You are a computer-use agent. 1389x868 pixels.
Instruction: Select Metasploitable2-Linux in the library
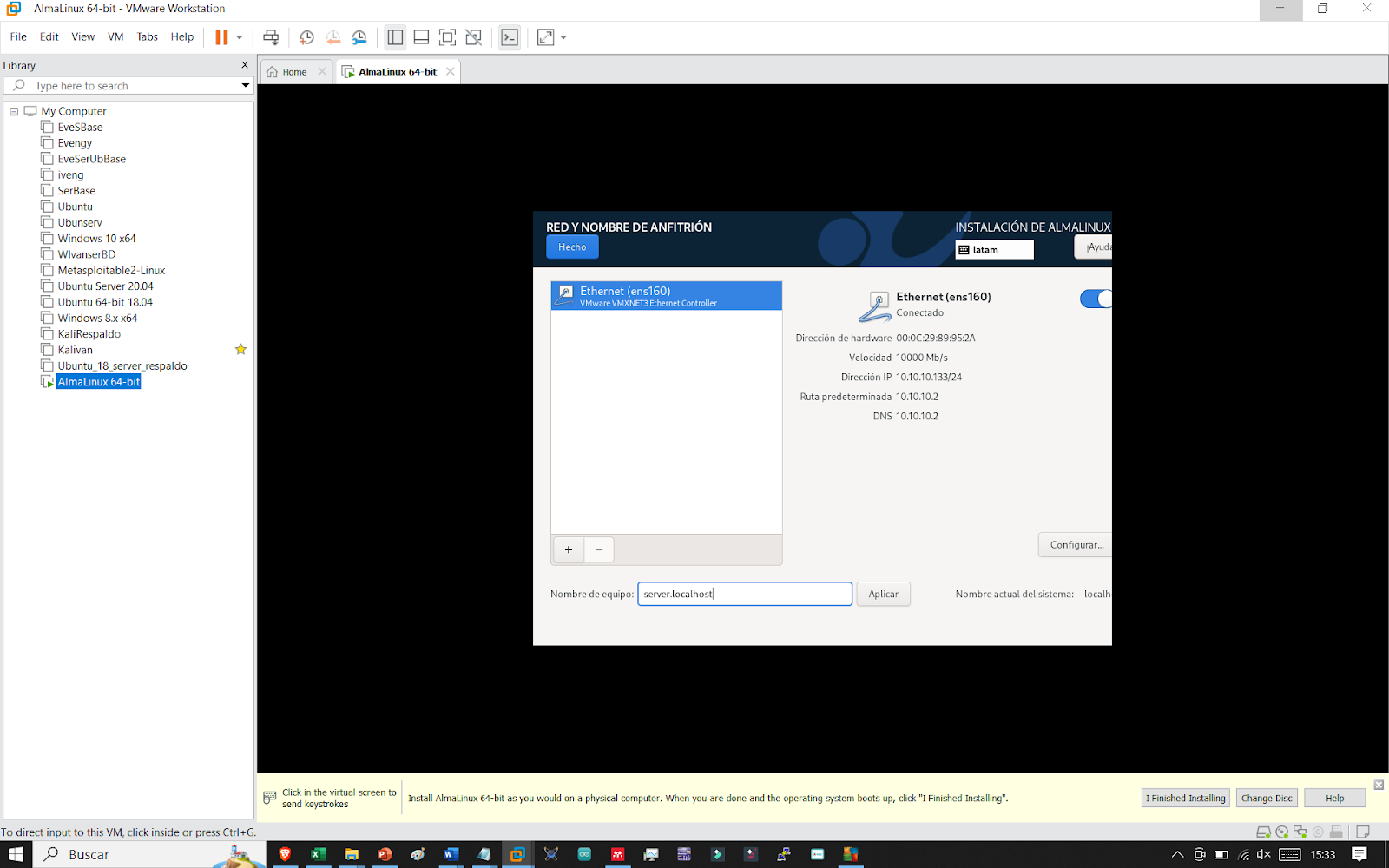pyautogui.click(x=111, y=271)
